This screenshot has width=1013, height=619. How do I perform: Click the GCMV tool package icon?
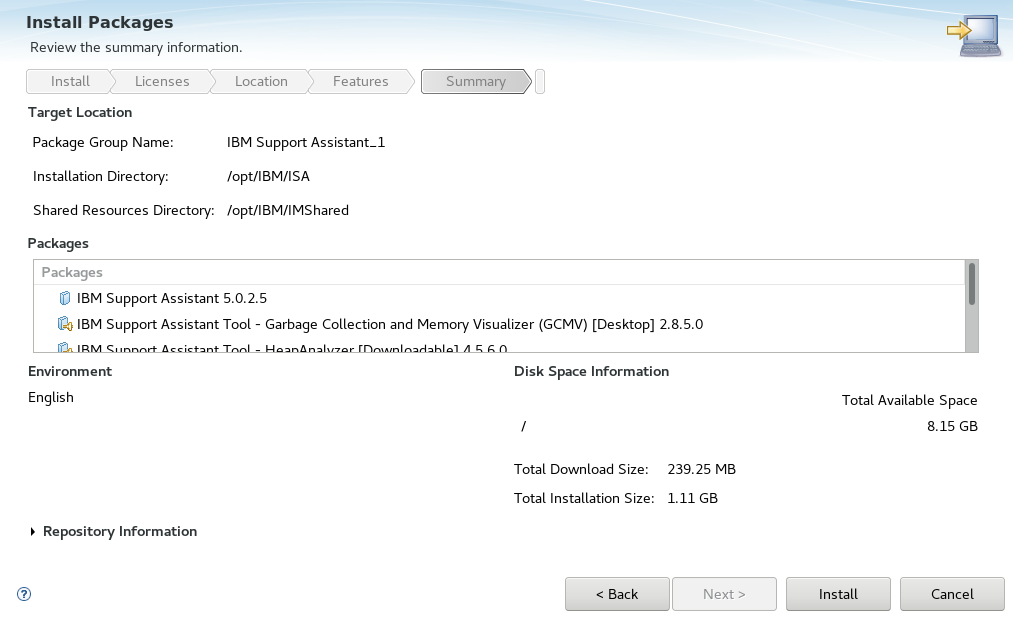click(x=65, y=324)
